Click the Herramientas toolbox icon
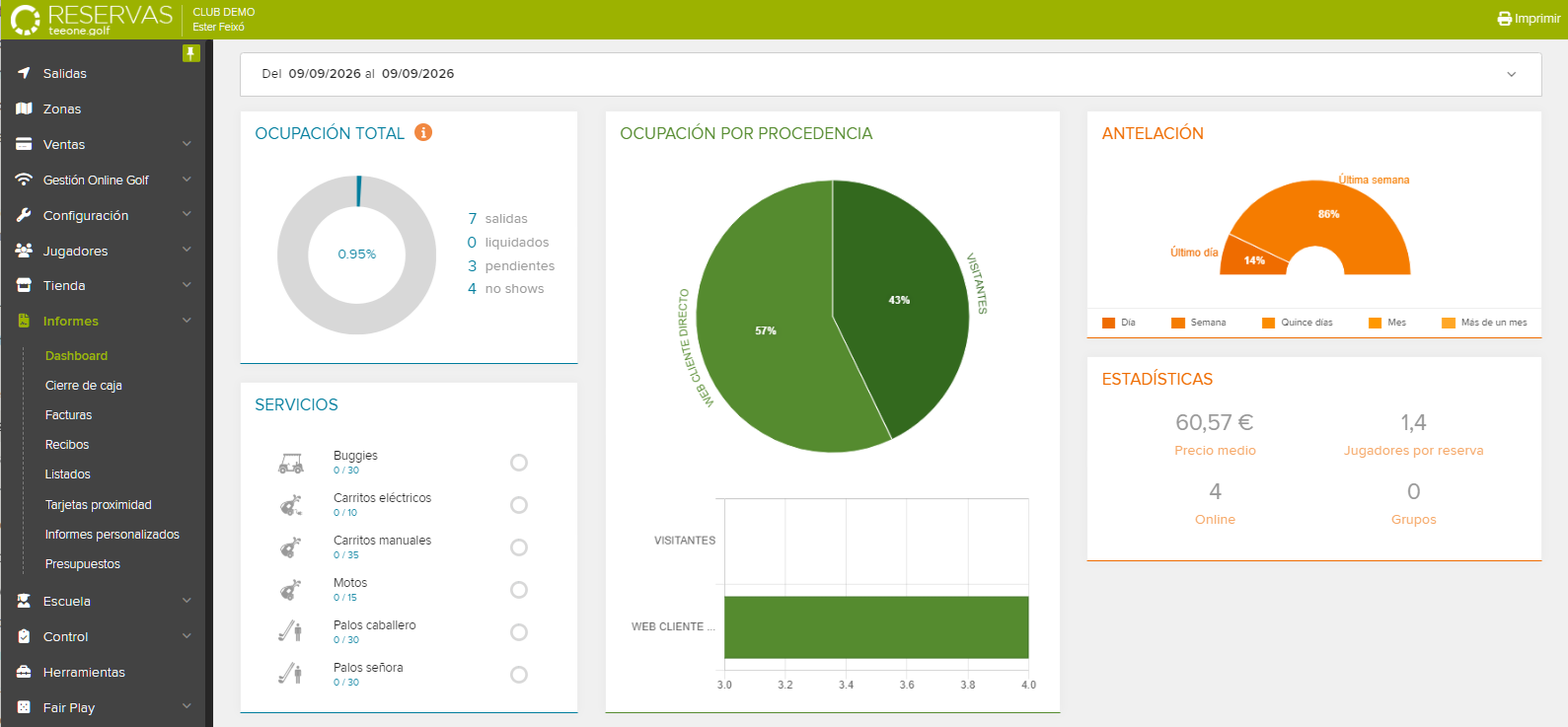The height and width of the screenshot is (727, 1568). (x=24, y=672)
